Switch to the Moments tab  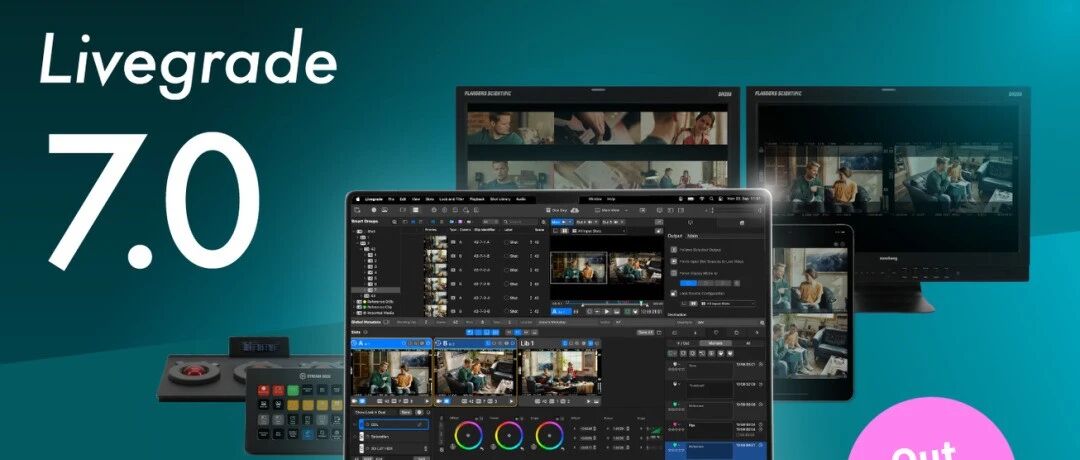tap(716, 343)
